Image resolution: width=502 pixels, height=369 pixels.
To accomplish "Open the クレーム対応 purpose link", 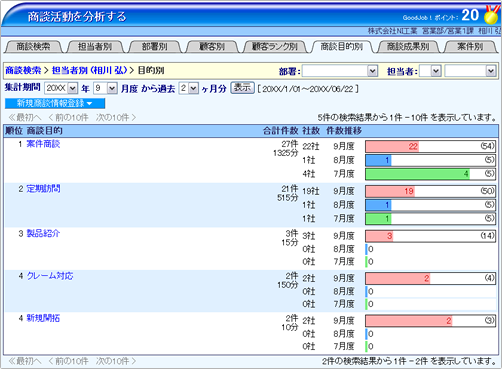I will click(50, 276).
